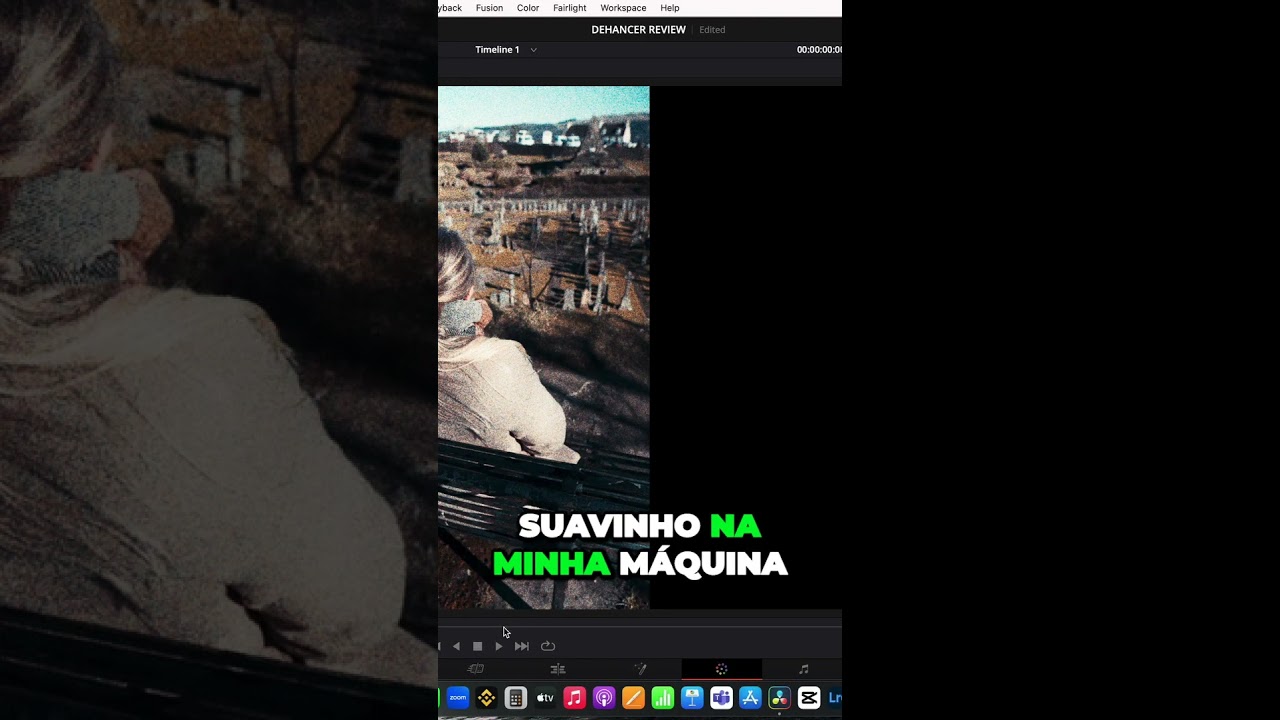
Task: Open the Color menu
Action: pos(528,8)
